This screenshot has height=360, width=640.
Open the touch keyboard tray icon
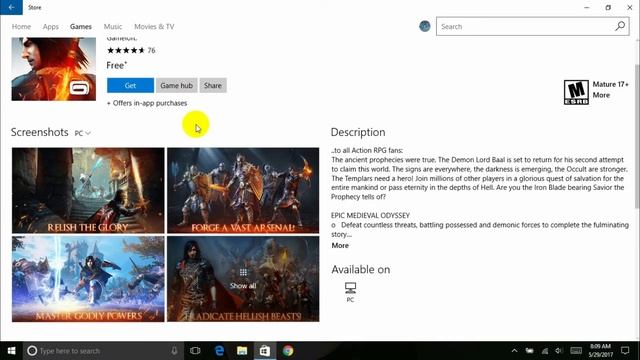click(x=576, y=351)
